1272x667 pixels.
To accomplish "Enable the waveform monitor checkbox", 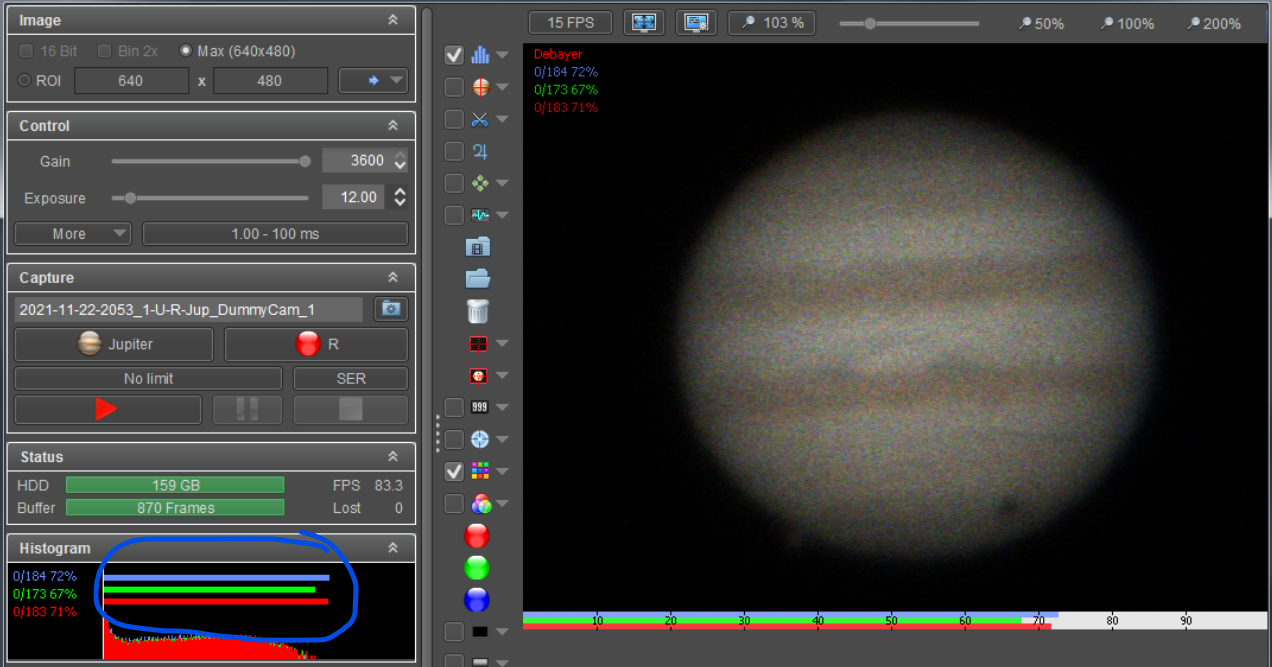I will (x=454, y=215).
